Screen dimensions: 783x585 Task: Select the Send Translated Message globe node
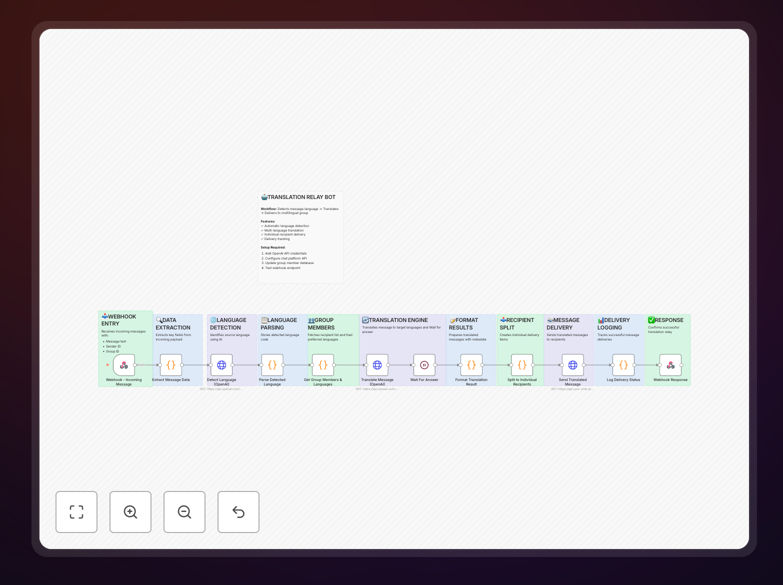(x=573, y=365)
